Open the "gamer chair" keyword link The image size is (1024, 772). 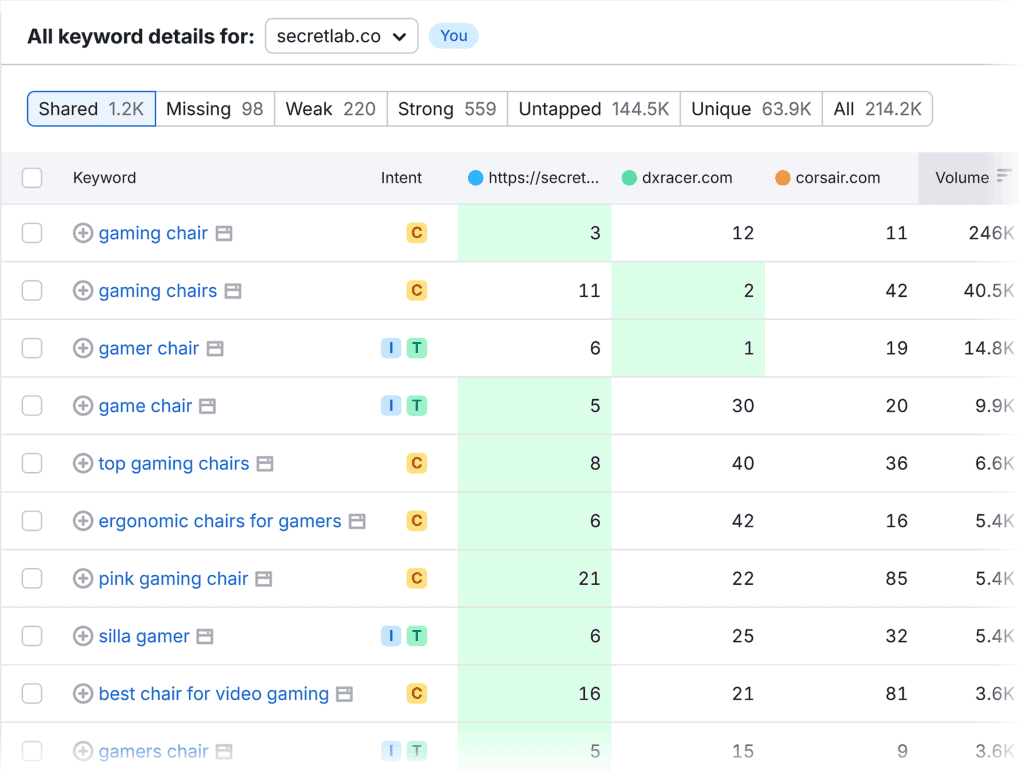point(147,347)
